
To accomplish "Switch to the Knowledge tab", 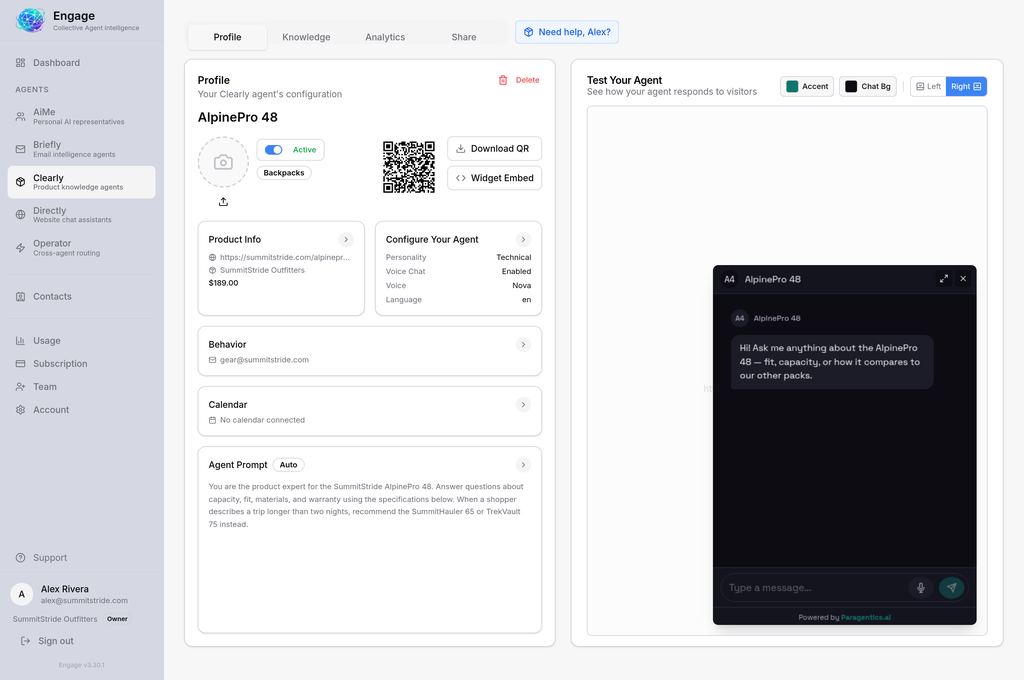I will 306,37.
